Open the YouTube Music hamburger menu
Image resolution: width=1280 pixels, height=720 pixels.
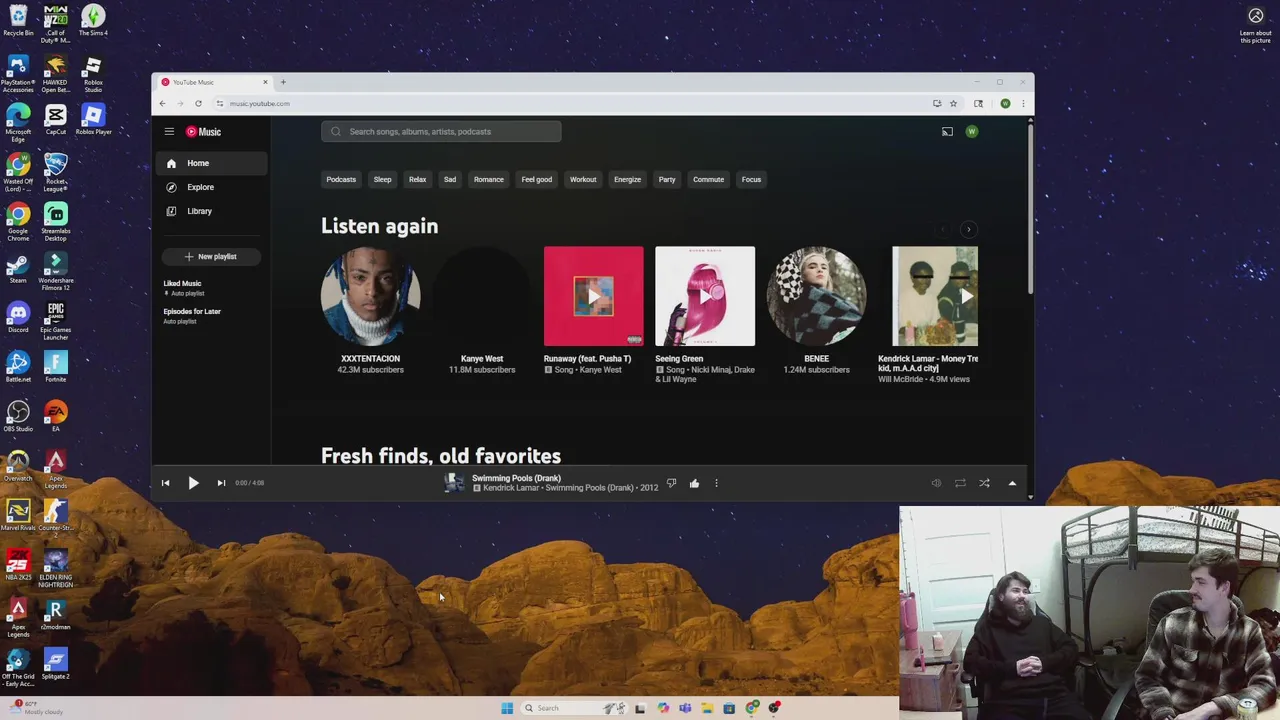tap(169, 132)
